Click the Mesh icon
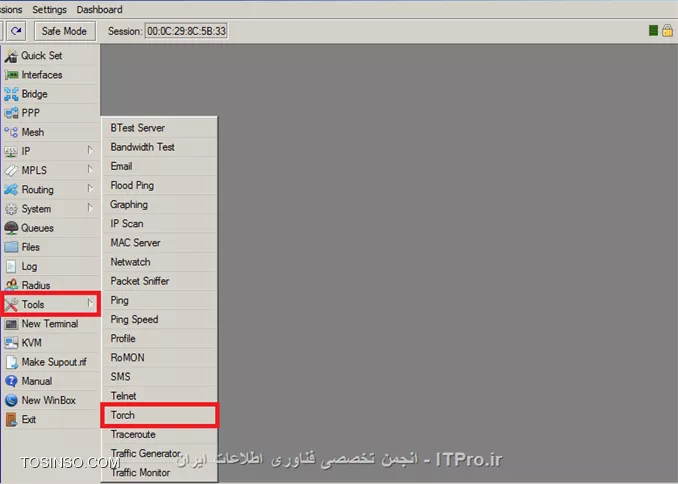678x484 pixels. click(x=11, y=132)
